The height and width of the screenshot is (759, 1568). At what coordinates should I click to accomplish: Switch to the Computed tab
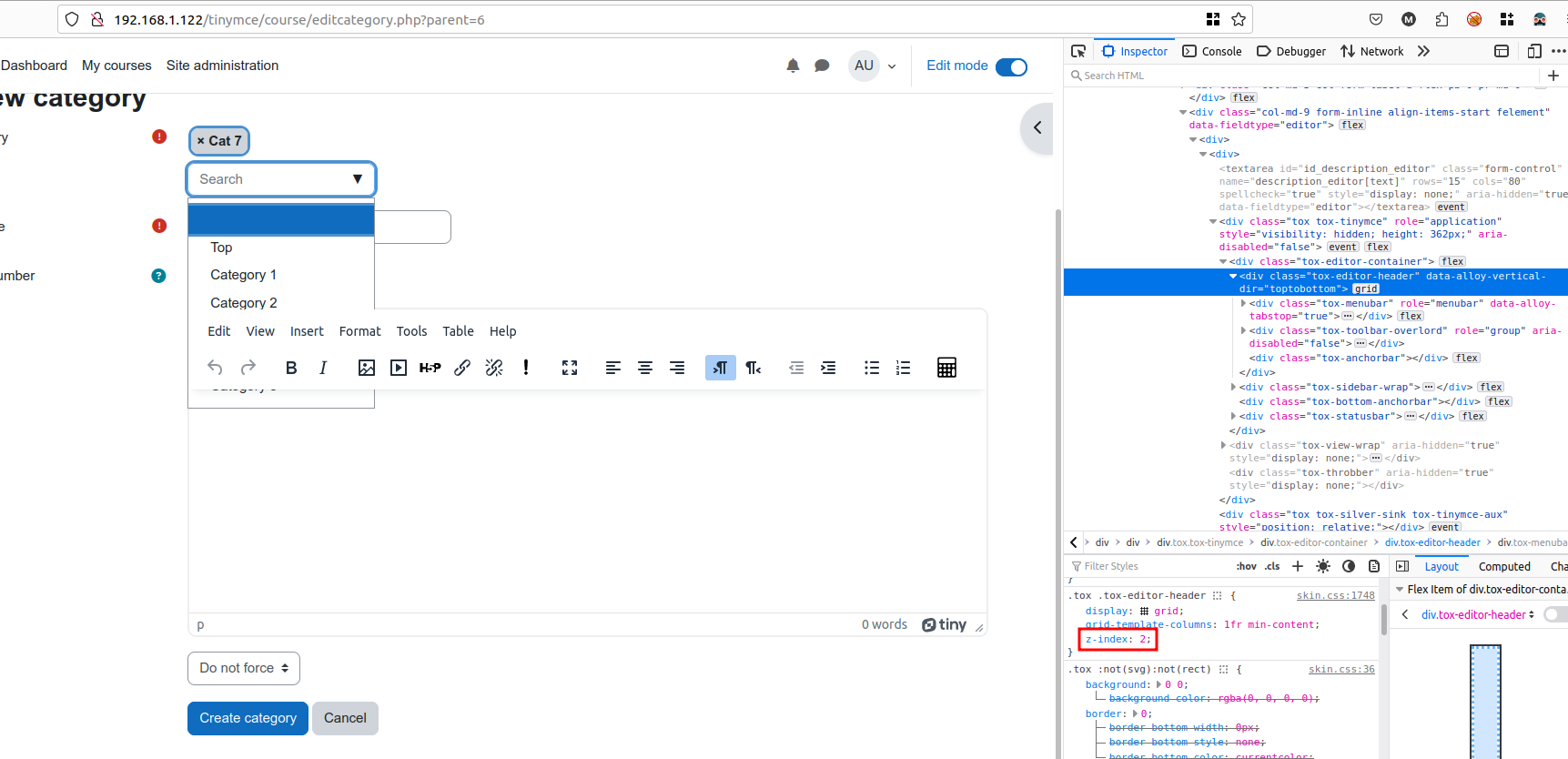click(1504, 566)
